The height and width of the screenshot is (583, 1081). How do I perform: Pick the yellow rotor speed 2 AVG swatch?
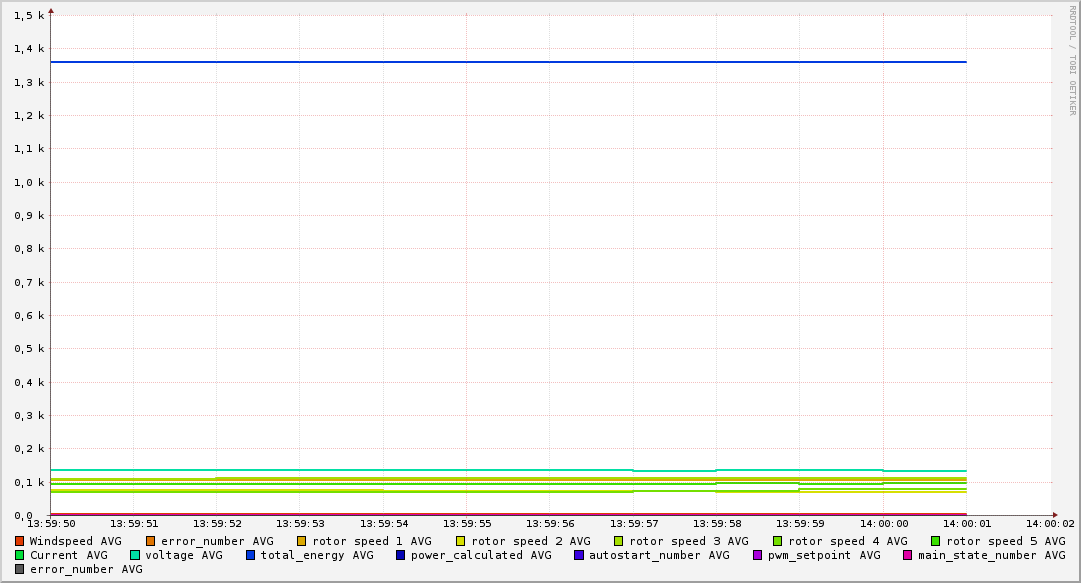point(461,541)
